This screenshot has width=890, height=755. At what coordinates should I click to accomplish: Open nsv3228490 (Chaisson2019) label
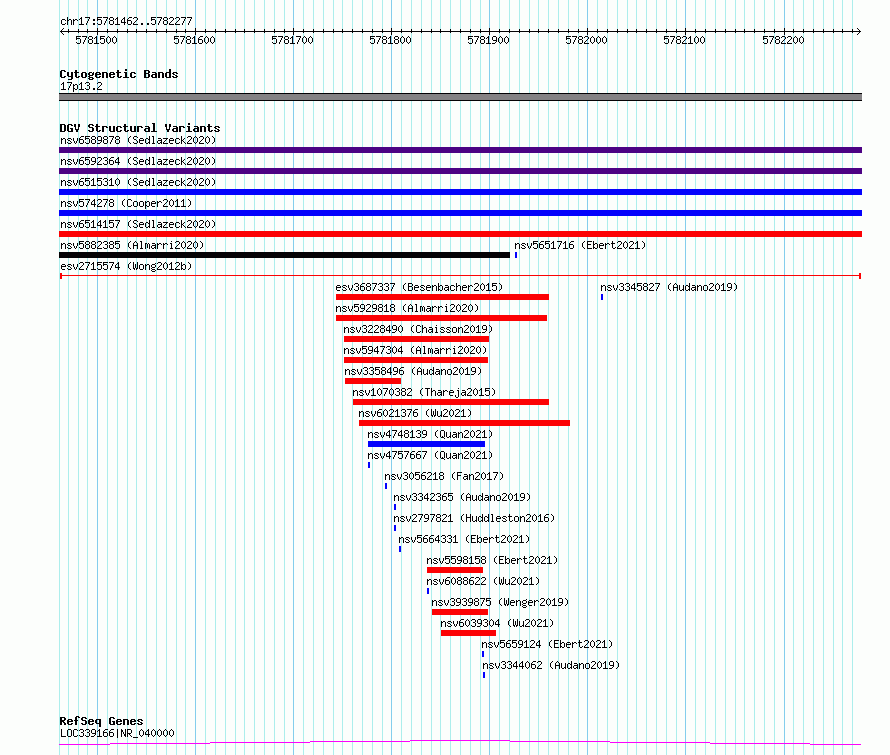[x=418, y=329]
